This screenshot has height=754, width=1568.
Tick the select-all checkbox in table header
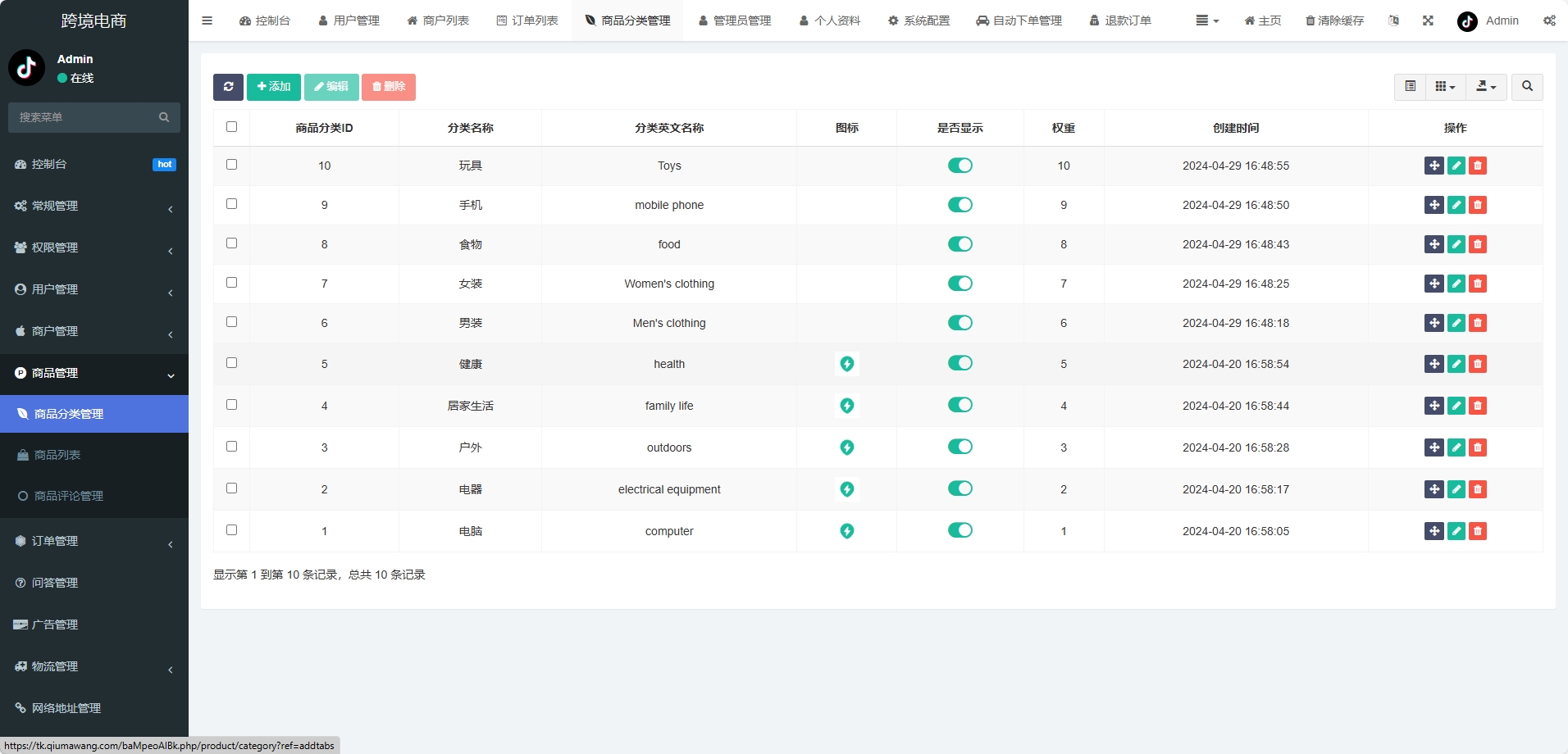pyautogui.click(x=231, y=127)
